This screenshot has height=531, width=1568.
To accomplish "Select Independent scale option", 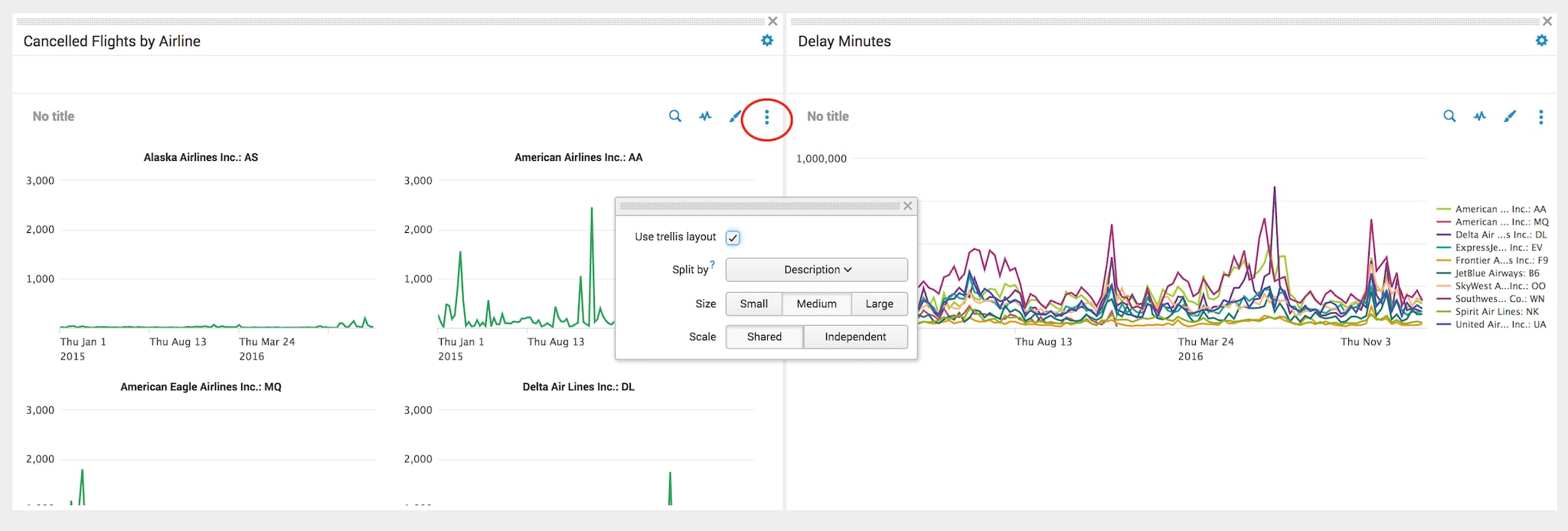I will click(x=855, y=337).
